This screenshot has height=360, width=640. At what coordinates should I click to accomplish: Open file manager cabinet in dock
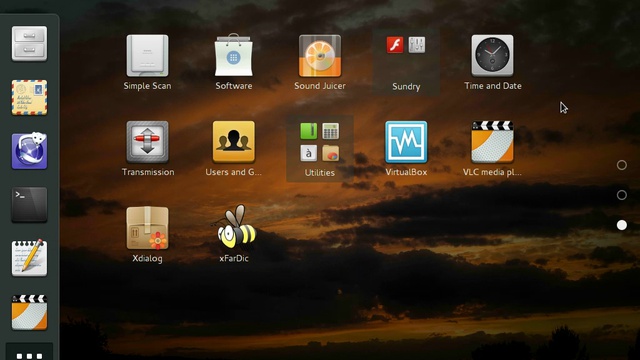click(x=29, y=44)
